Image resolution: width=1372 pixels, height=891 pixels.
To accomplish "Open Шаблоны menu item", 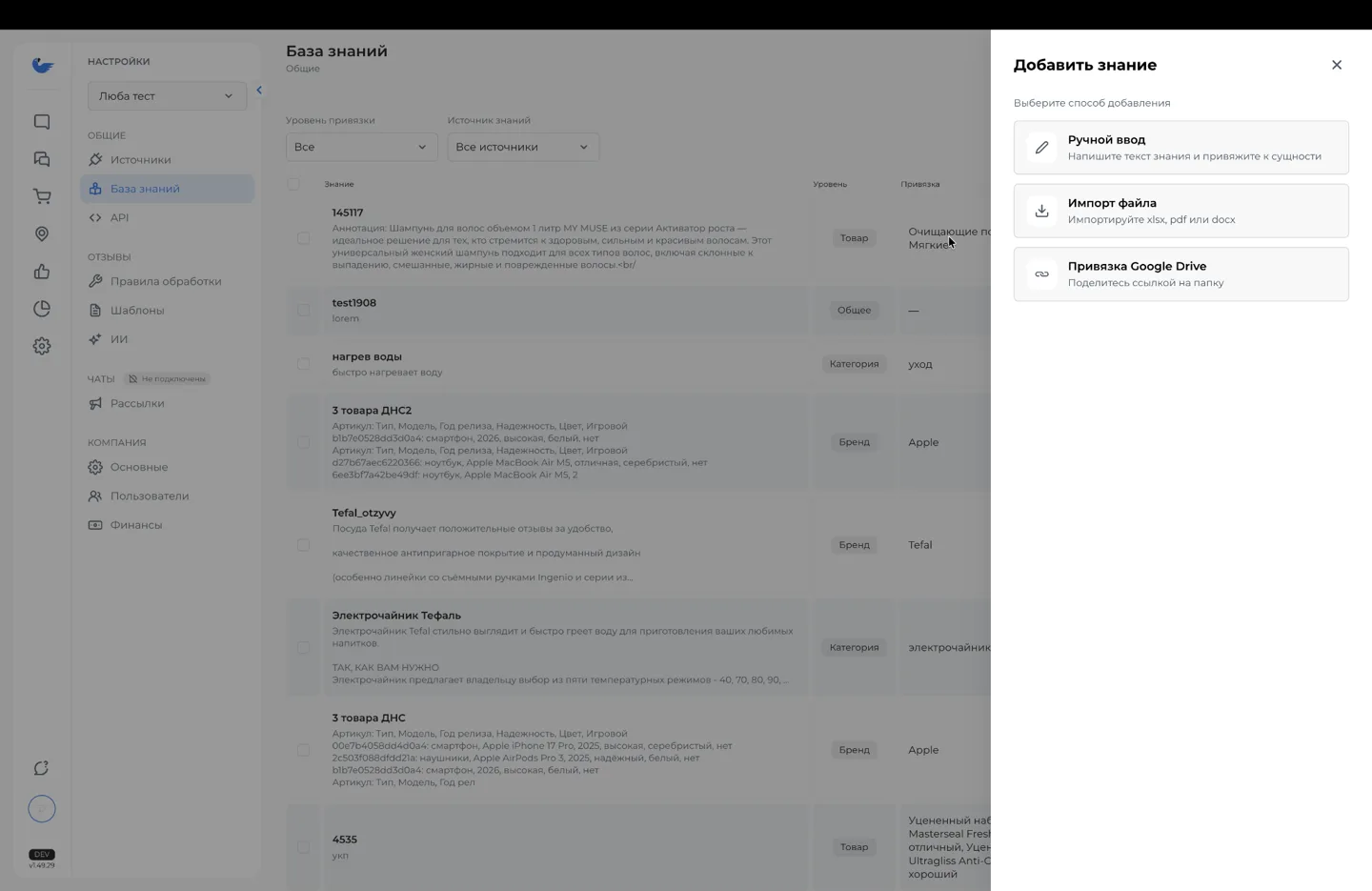I will tap(167, 311).
